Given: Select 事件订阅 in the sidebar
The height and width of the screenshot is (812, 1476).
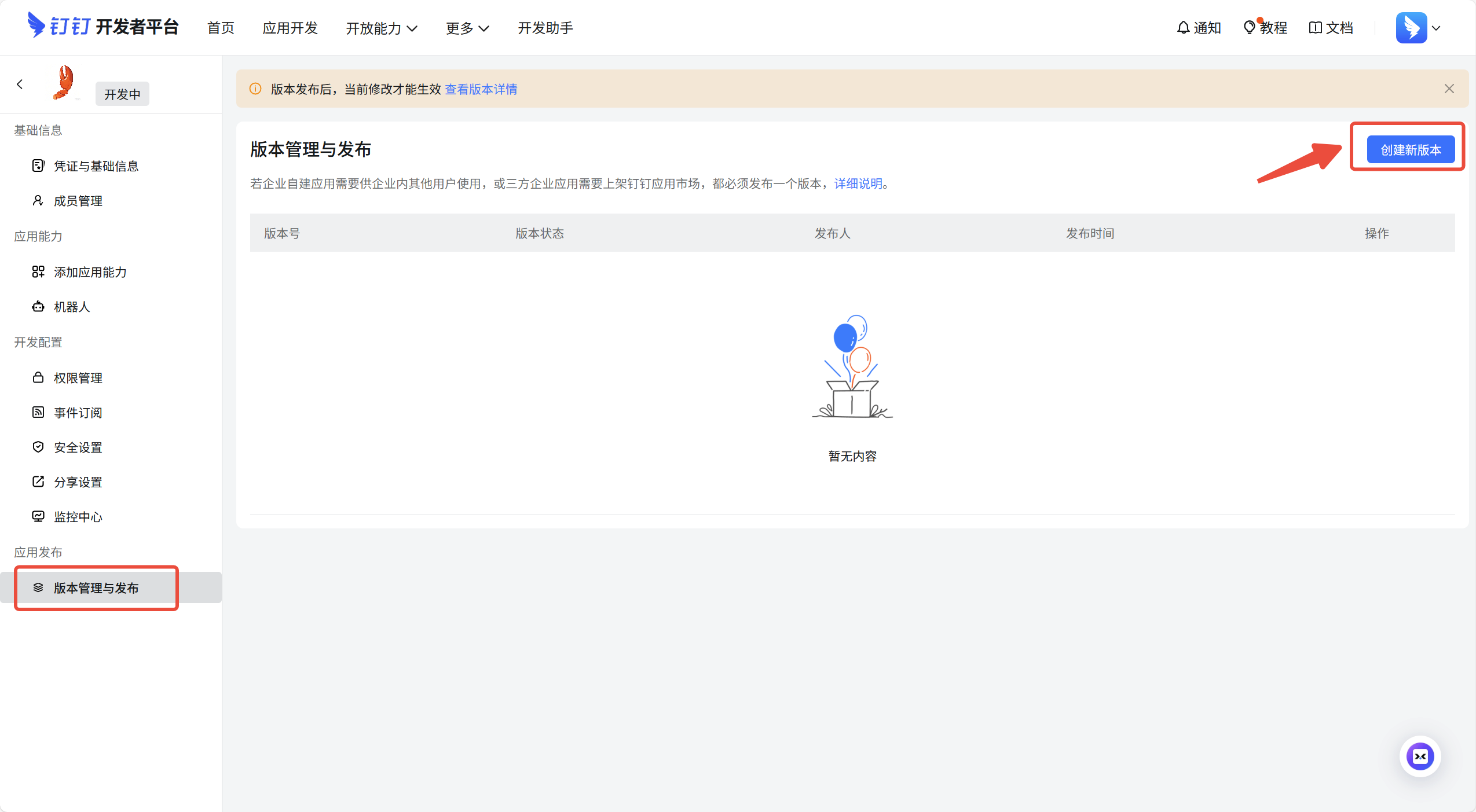Looking at the screenshot, I should click(x=78, y=413).
